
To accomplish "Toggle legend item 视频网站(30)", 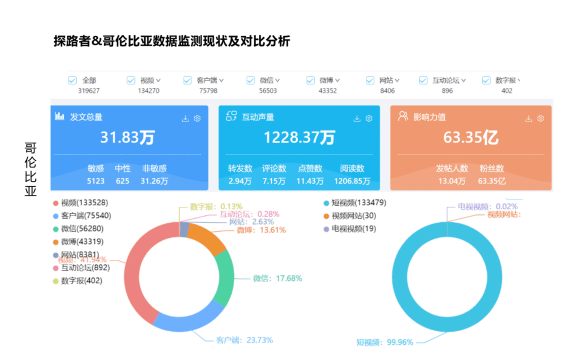I will point(350,216).
